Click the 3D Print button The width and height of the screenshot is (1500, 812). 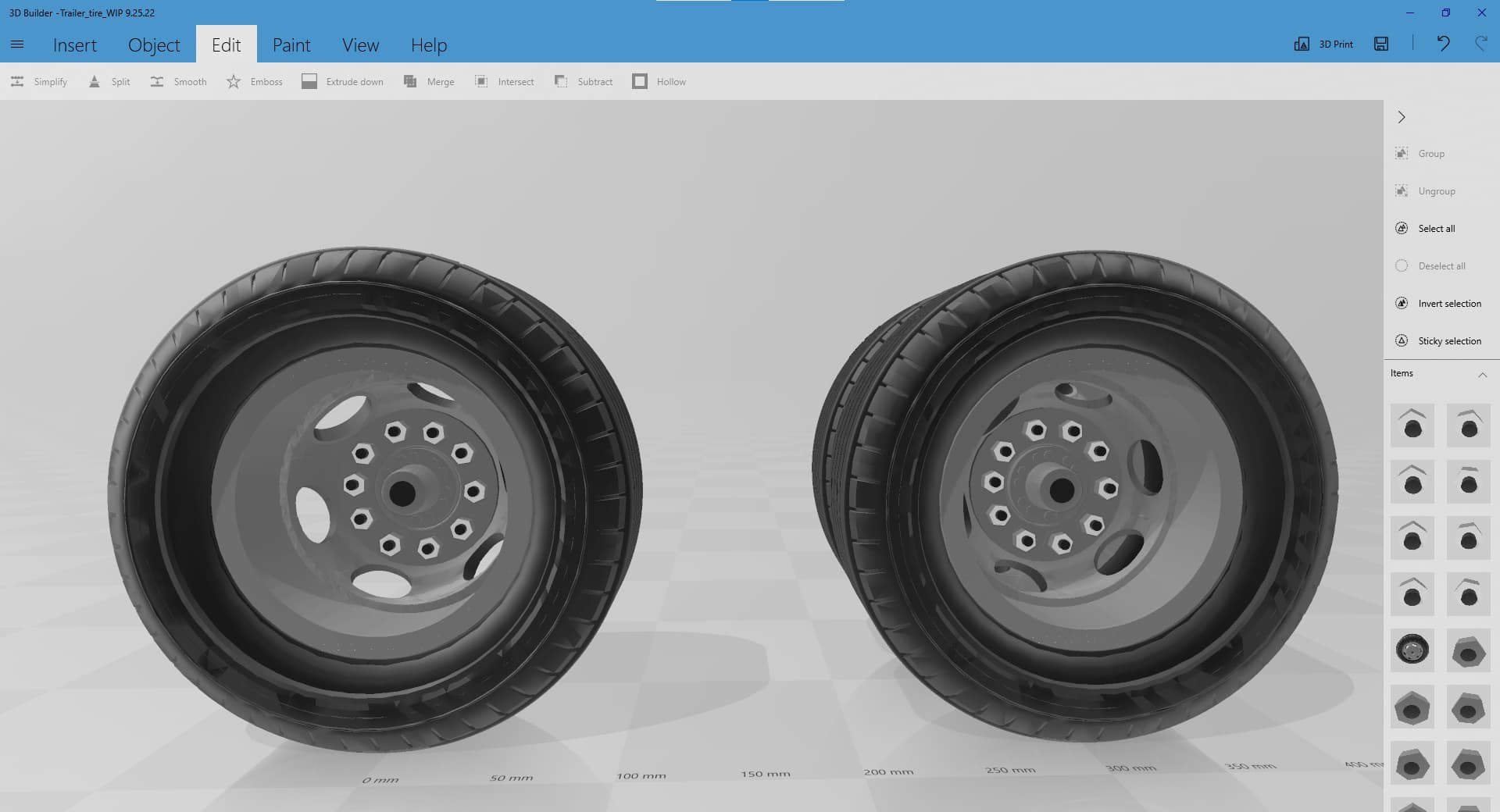tap(1324, 44)
